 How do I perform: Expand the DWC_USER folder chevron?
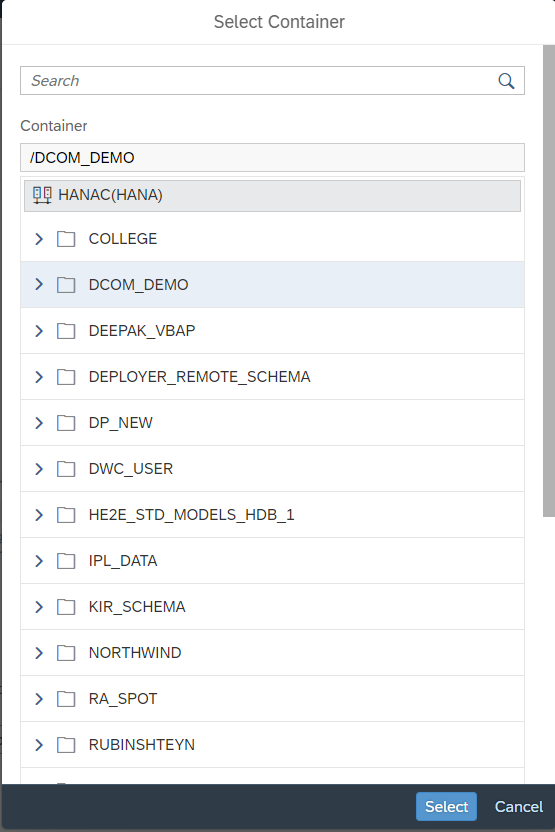point(39,469)
